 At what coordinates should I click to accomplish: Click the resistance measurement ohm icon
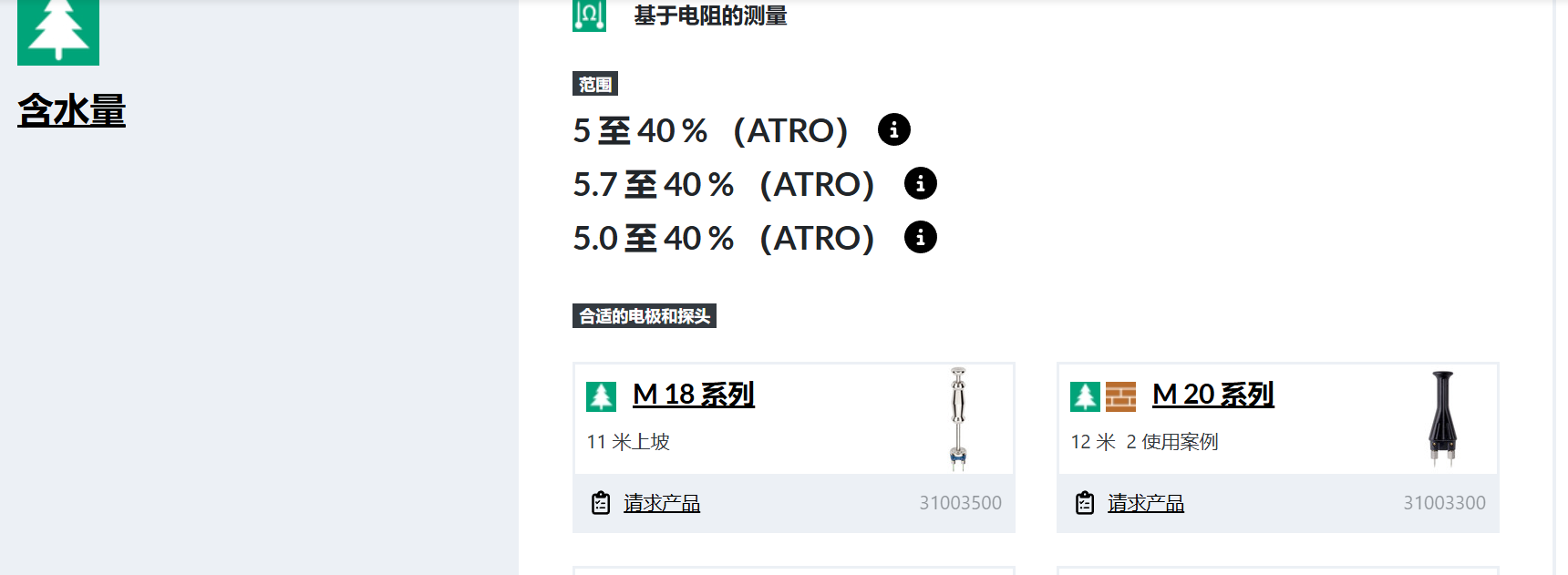[x=589, y=15]
